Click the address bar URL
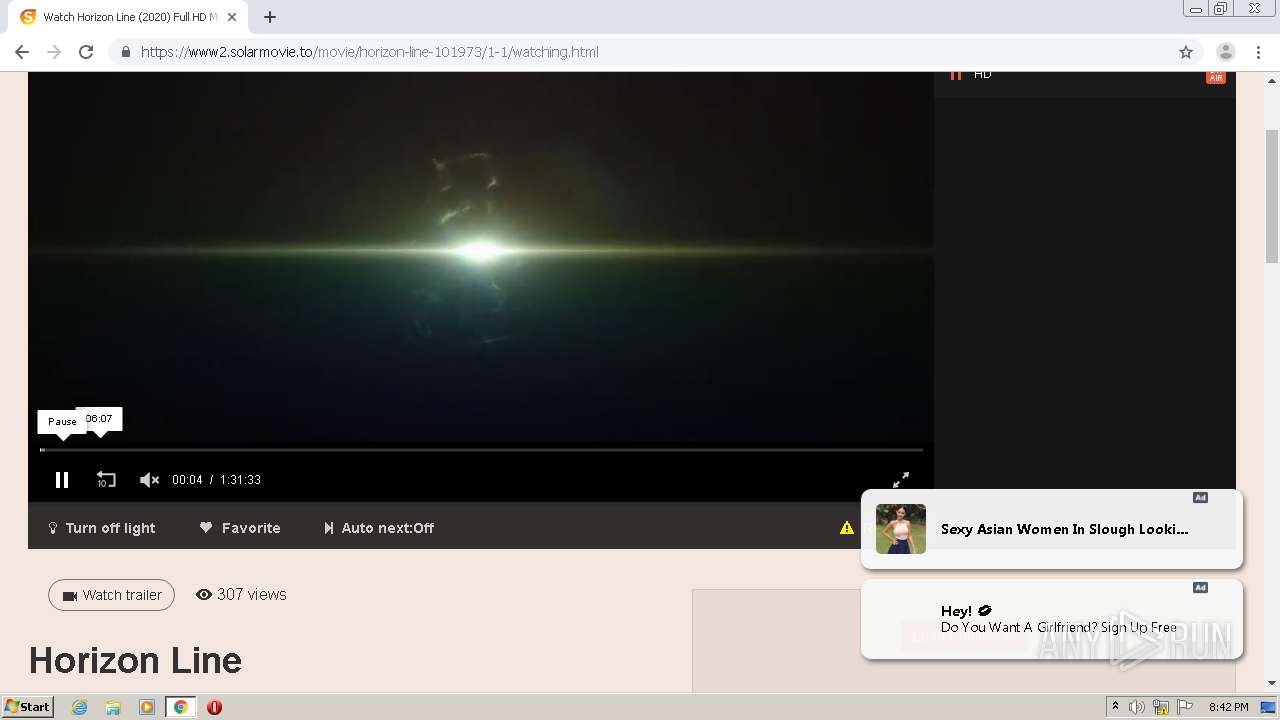This screenshot has width=1280, height=720. click(370, 52)
